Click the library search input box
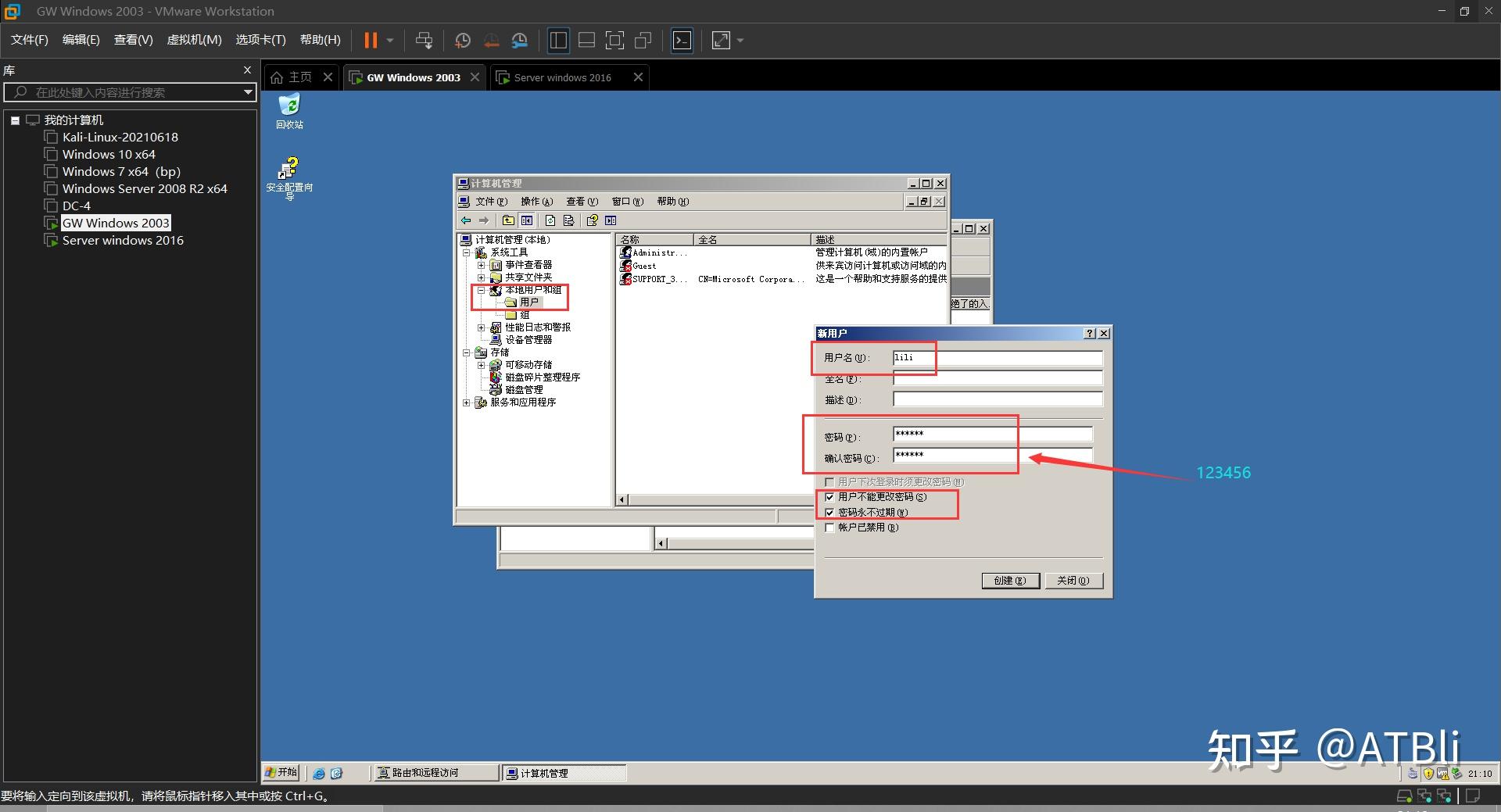Screen dimensions: 1501x812 (129, 92)
